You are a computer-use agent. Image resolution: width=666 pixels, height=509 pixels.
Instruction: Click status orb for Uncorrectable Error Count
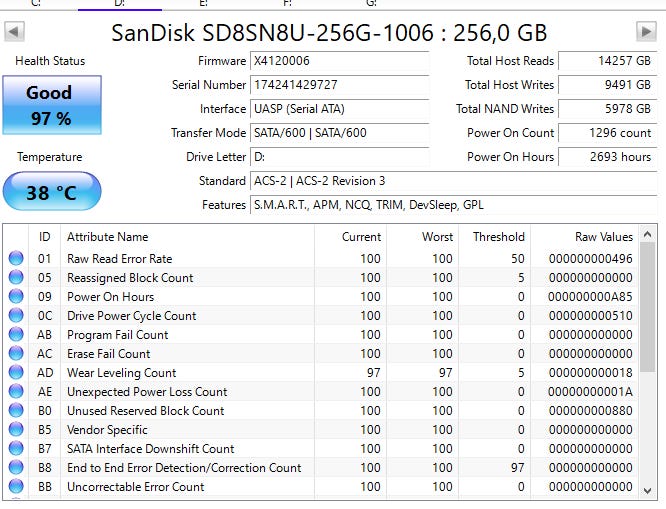pos(16,486)
